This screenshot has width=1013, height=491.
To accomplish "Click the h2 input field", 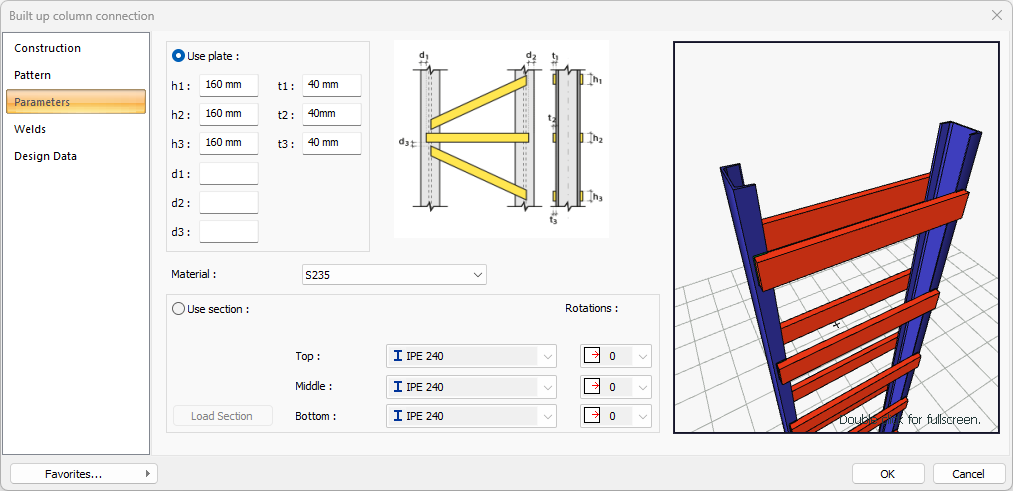I will pyautogui.click(x=229, y=114).
